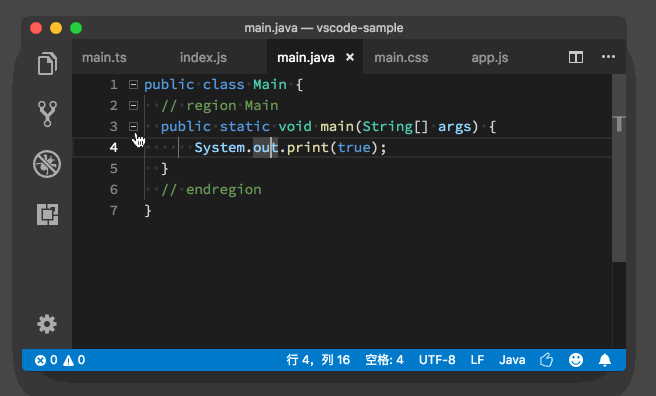Image resolution: width=656 pixels, height=396 pixels.
Task: Open the Explorer files icon
Action: click(x=47, y=64)
